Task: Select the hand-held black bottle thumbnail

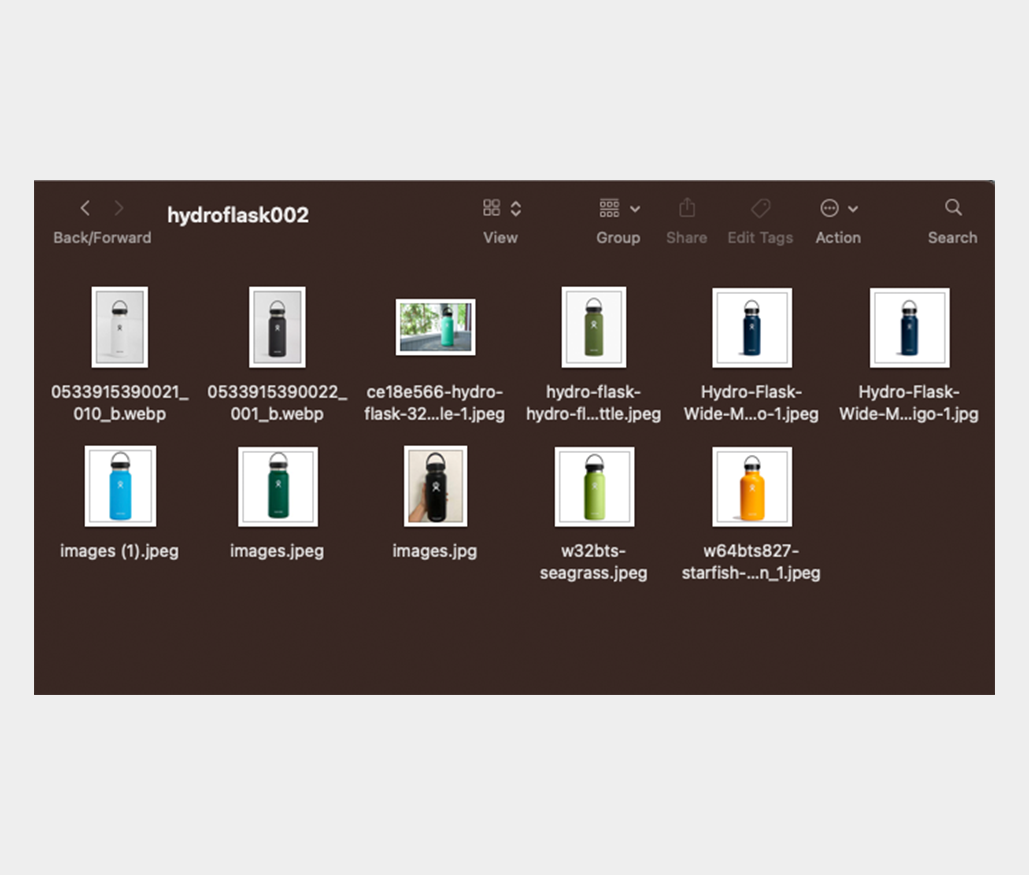Action: 436,486
